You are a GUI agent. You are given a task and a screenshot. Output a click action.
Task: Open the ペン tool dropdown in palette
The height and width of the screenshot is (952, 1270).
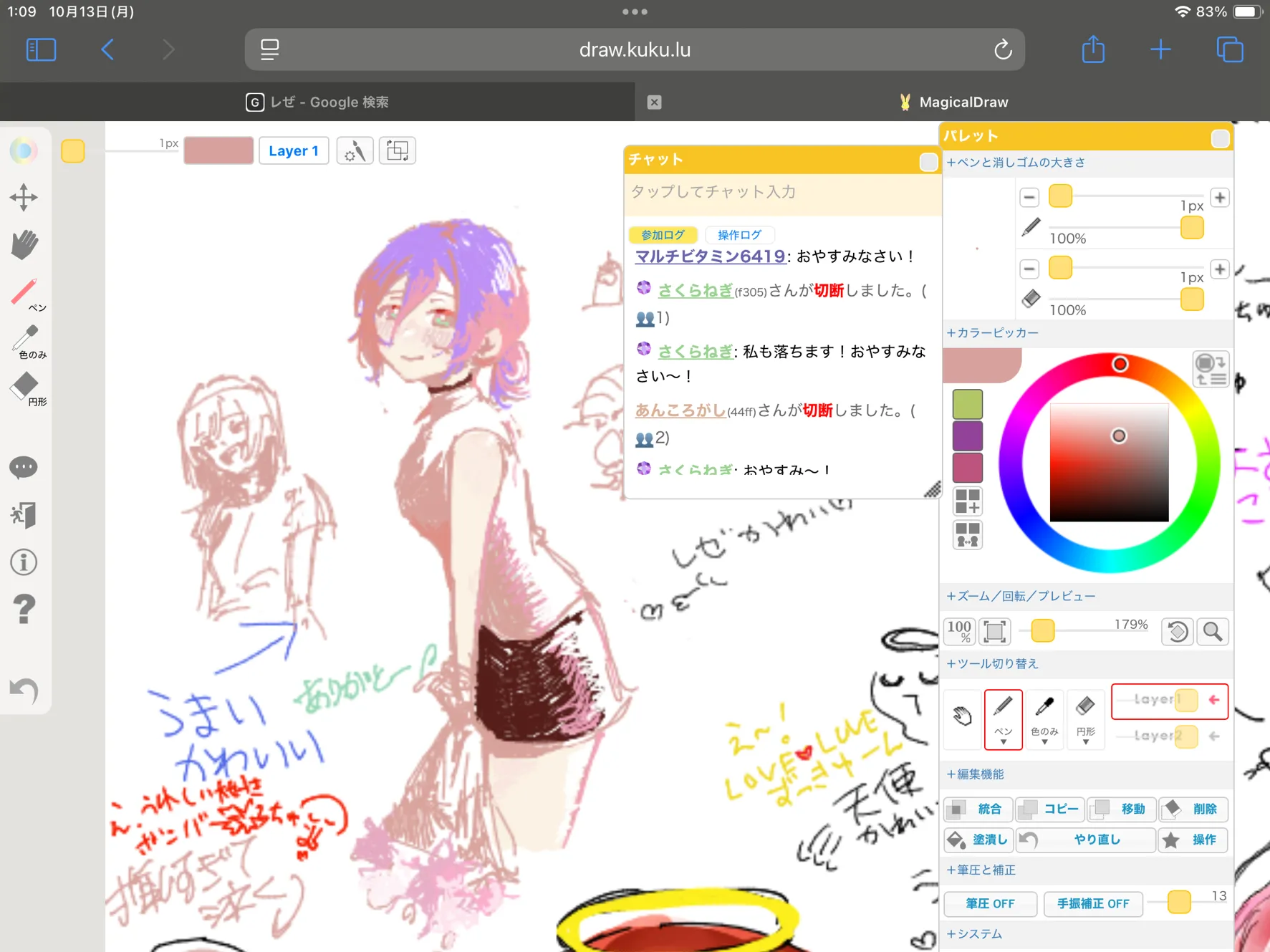(x=1003, y=743)
